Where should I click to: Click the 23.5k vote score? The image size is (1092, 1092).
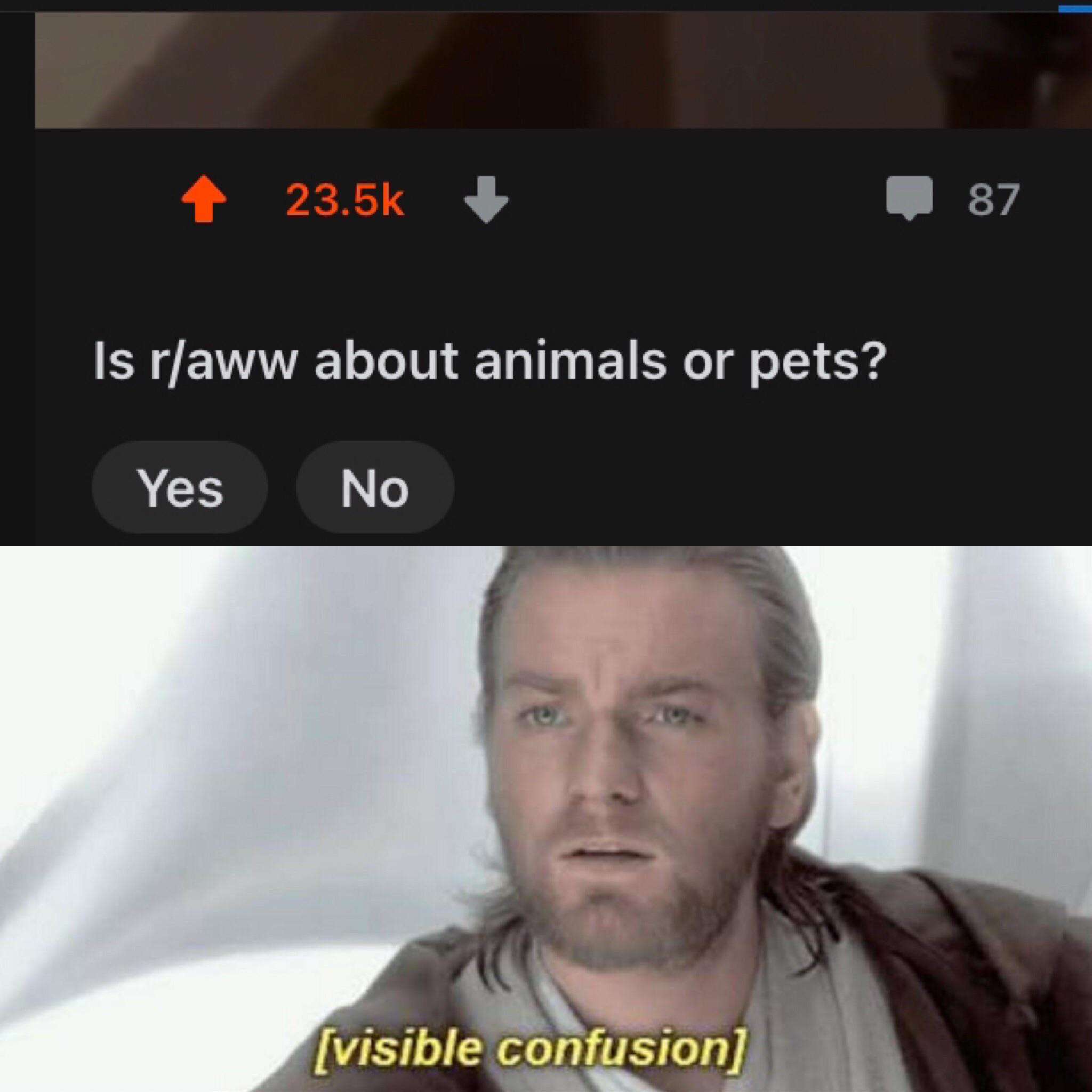pyautogui.click(x=345, y=199)
